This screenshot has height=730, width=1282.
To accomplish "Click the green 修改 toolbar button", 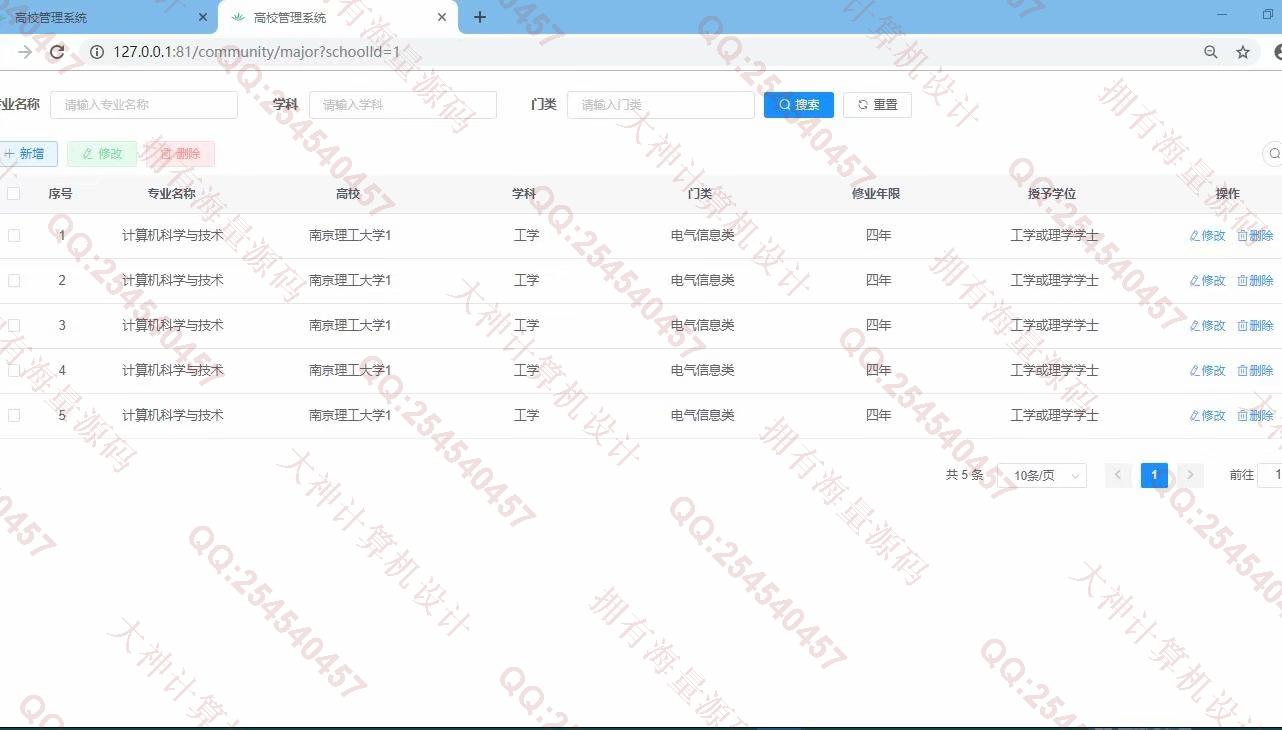I will tap(102, 154).
